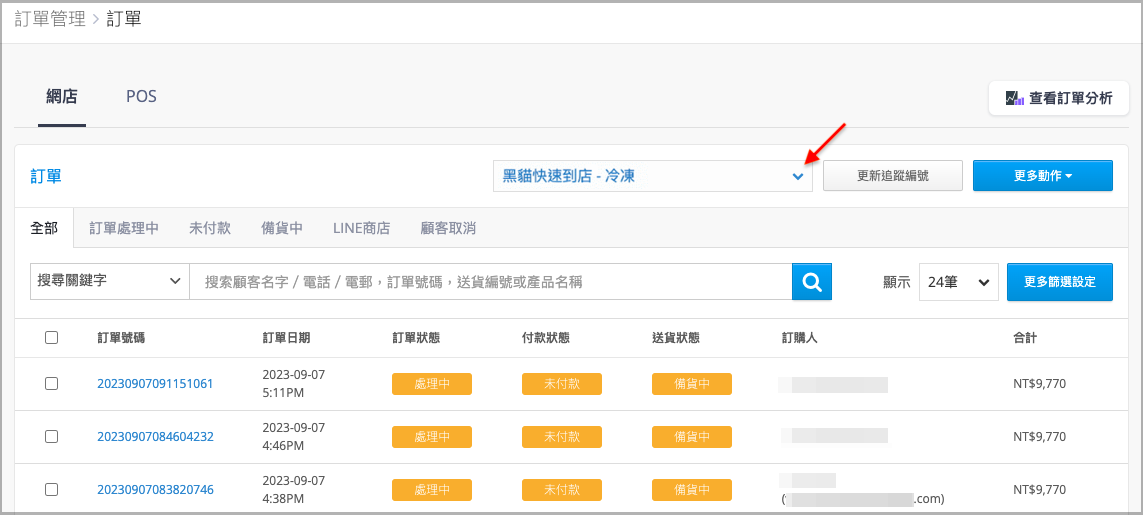This screenshot has height=515, width=1143.
Task: Select the 全部 orders tab
Action: [x=44, y=228]
